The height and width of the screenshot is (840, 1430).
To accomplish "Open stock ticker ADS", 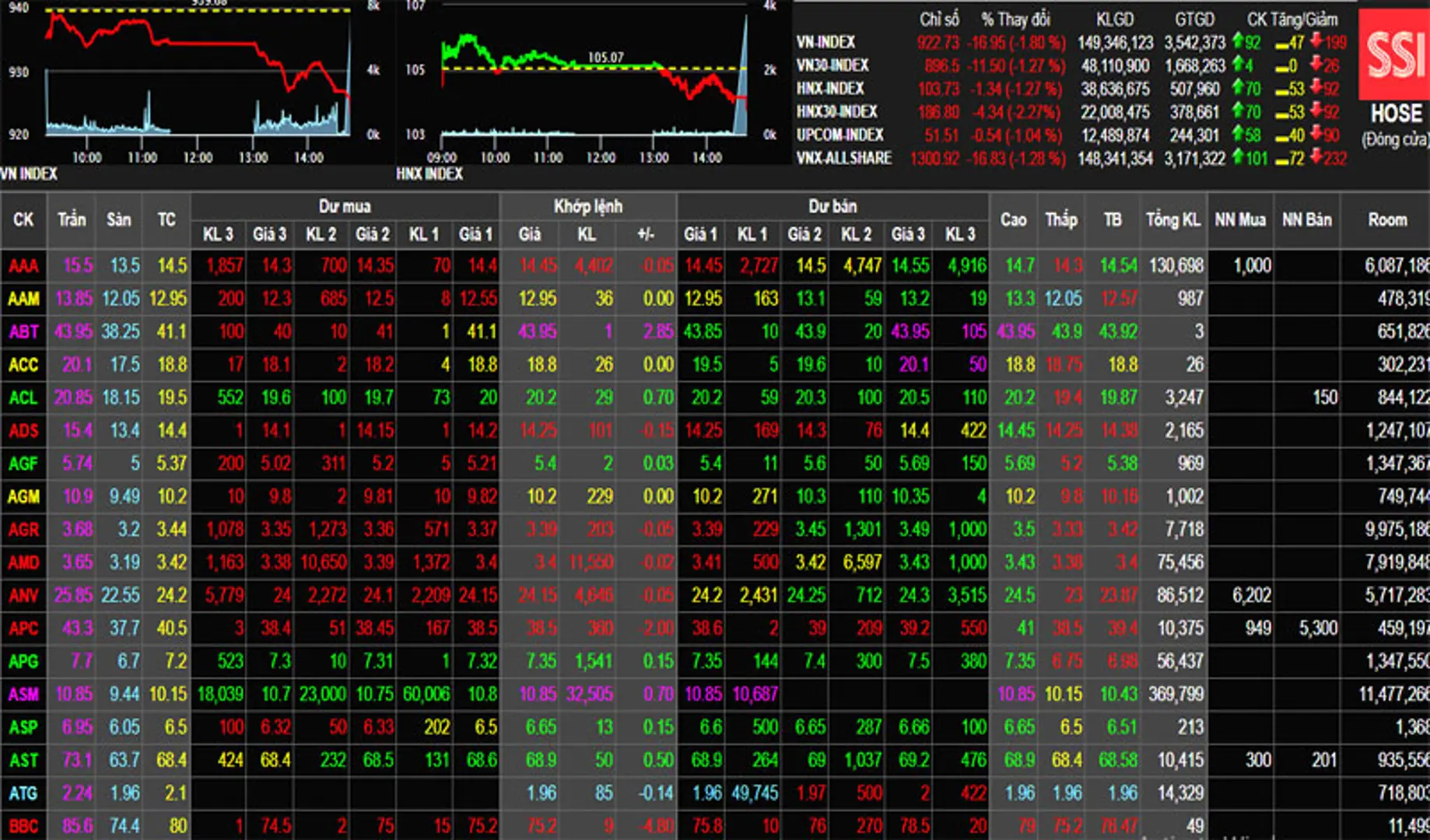I will (23, 431).
